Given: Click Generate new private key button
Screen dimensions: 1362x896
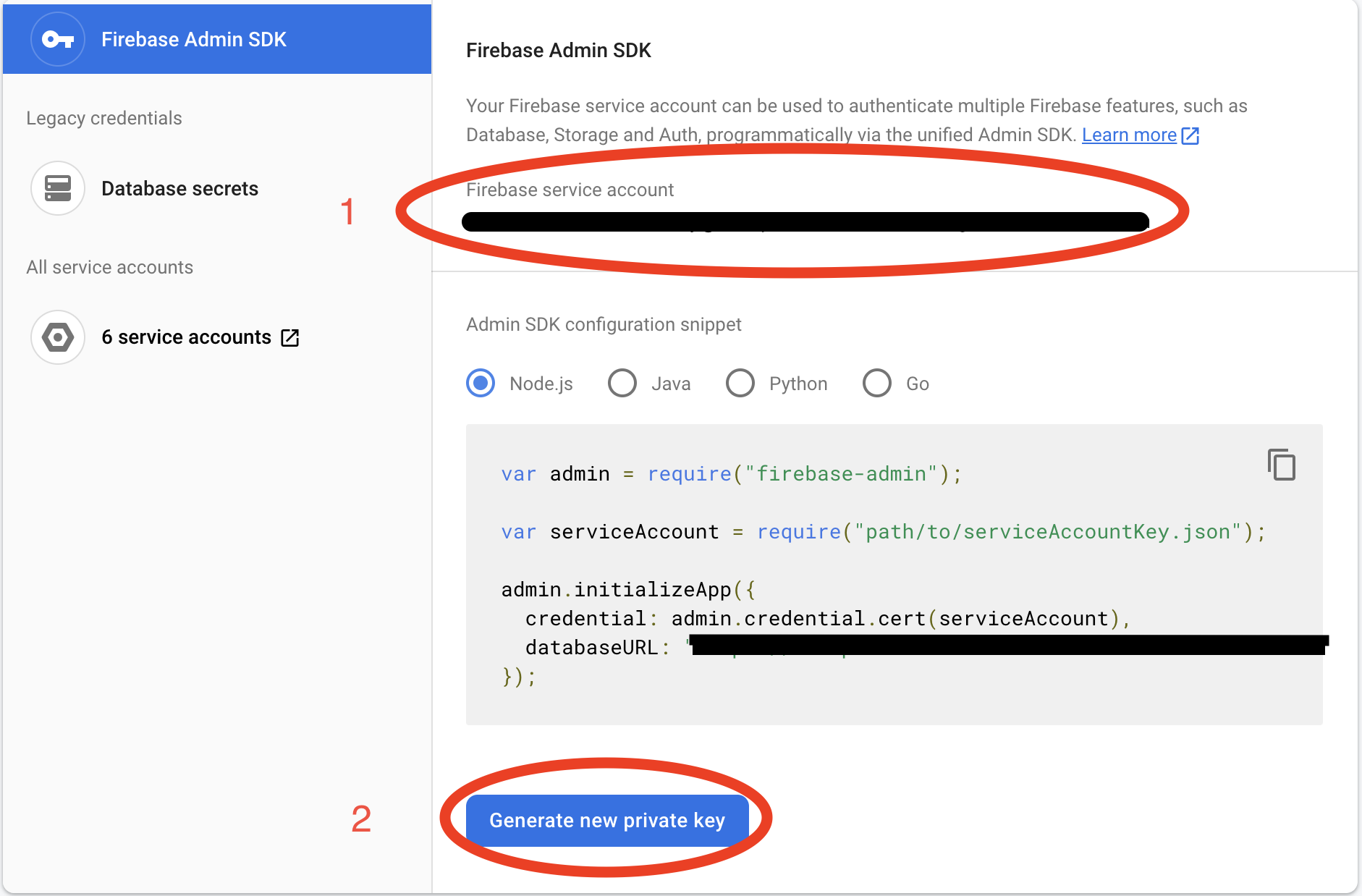Looking at the screenshot, I should (x=607, y=820).
